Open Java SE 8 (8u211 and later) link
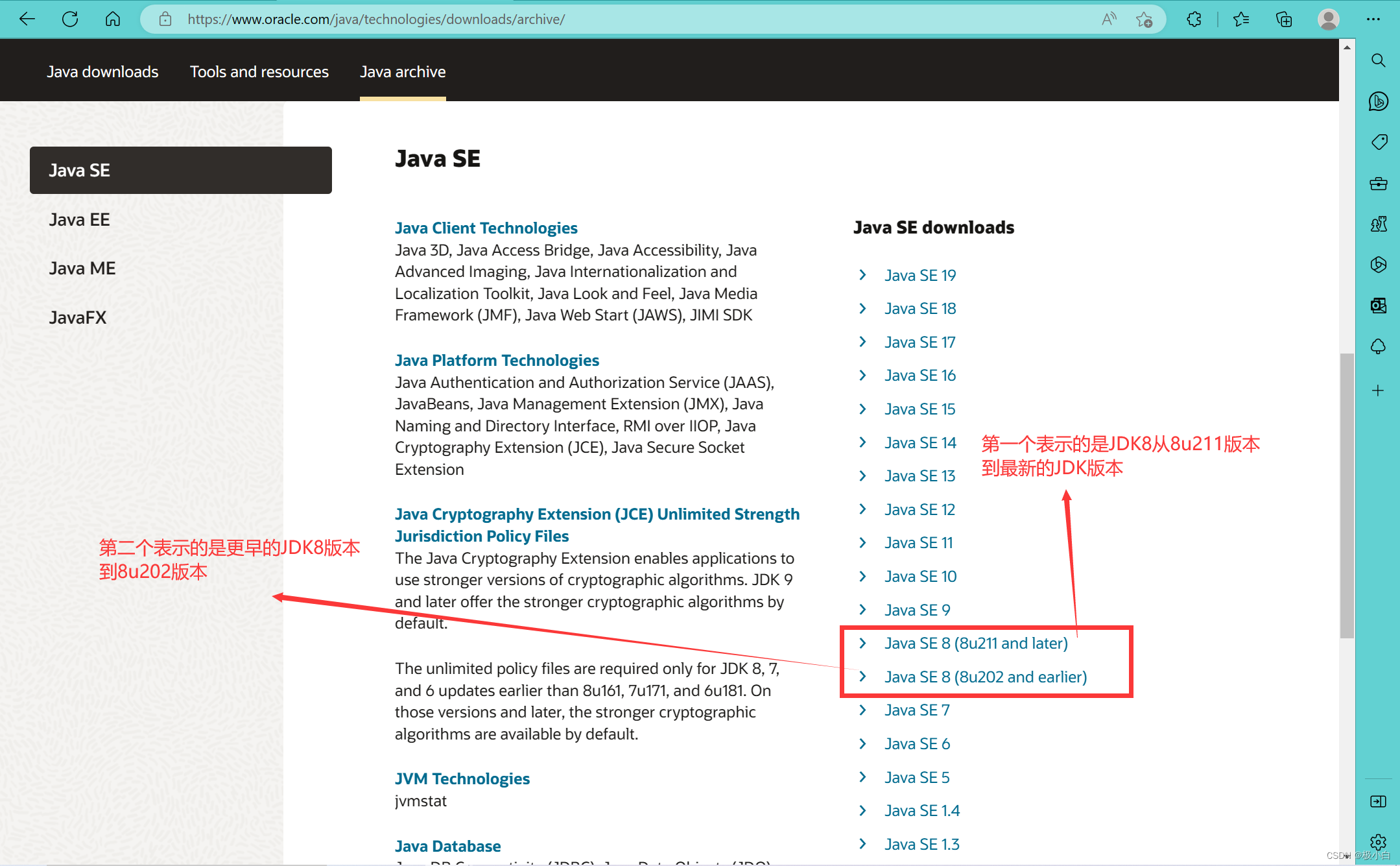The image size is (1400, 866). pyautogui.click(x=976, y=643)
